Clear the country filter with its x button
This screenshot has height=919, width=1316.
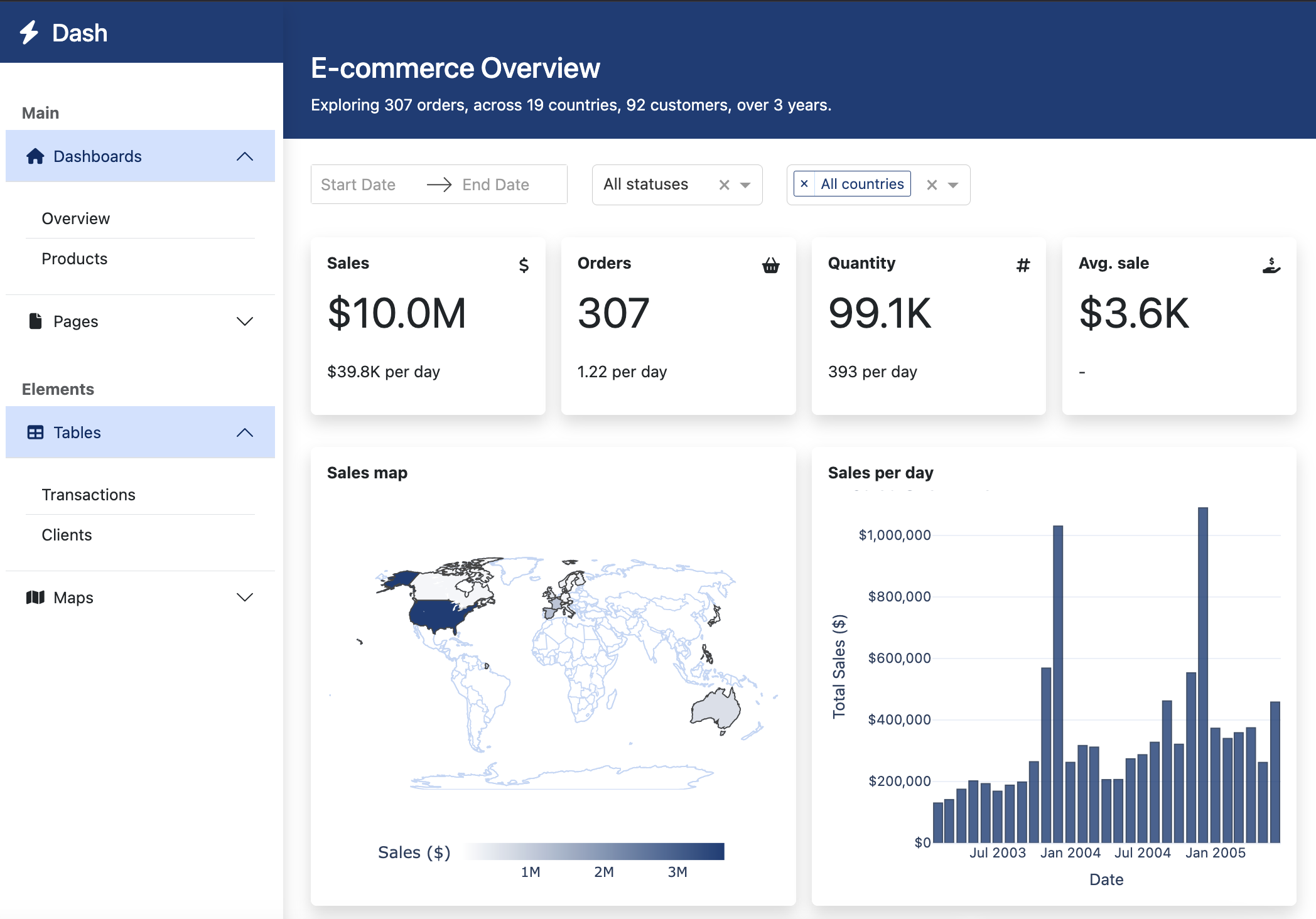pyautogui.click(x=931, y=185)
